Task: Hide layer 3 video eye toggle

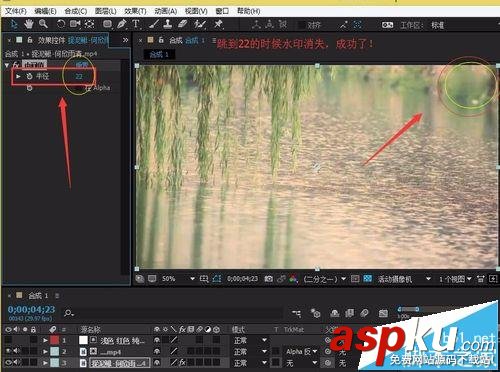Action: click(8, 362)
